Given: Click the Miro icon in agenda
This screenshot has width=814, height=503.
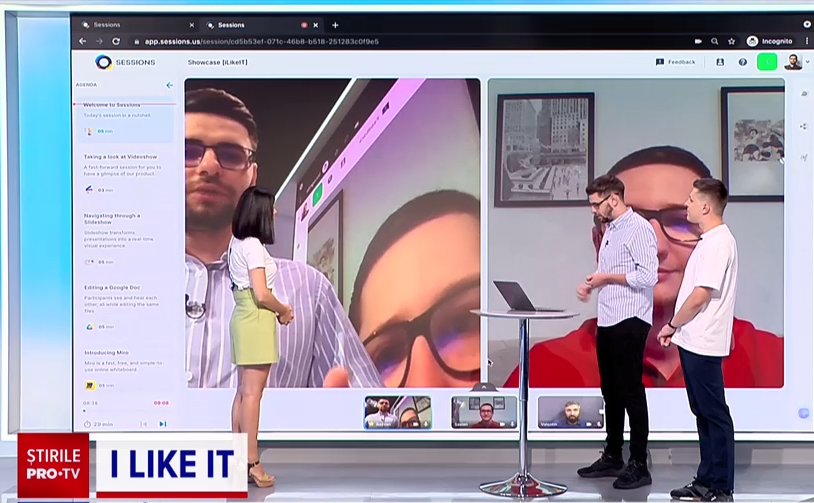Looking at the screenshot, I should [x=89, y=385].
